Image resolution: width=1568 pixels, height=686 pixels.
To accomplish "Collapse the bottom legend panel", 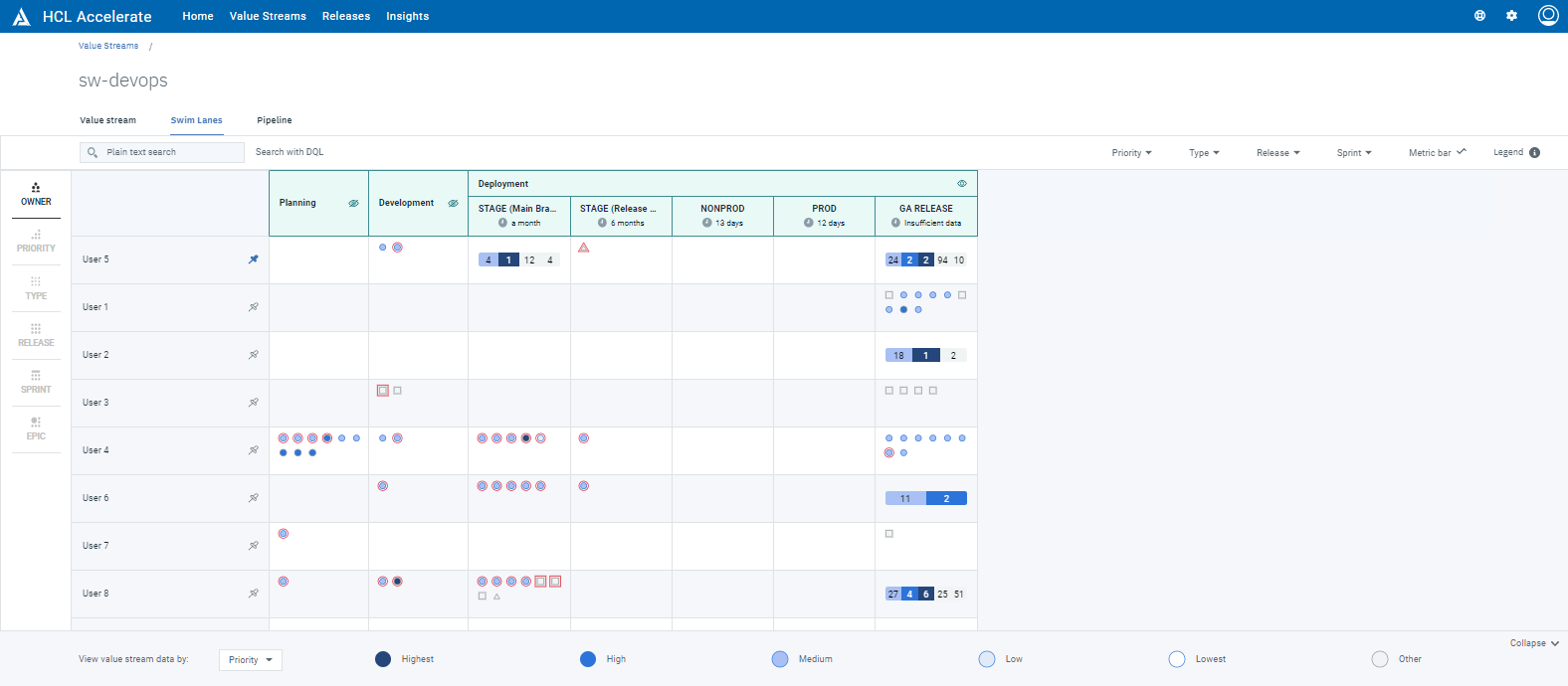I will [x=1534, y=643].
